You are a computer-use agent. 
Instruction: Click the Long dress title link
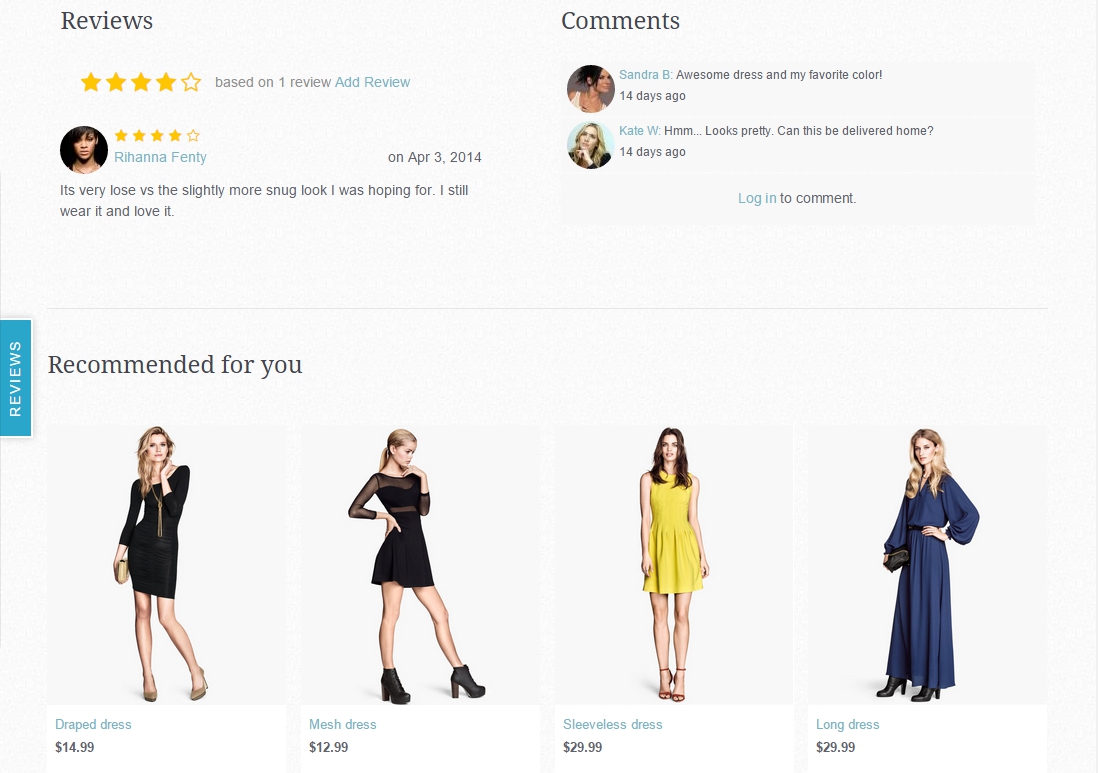(x=847, y=725)
